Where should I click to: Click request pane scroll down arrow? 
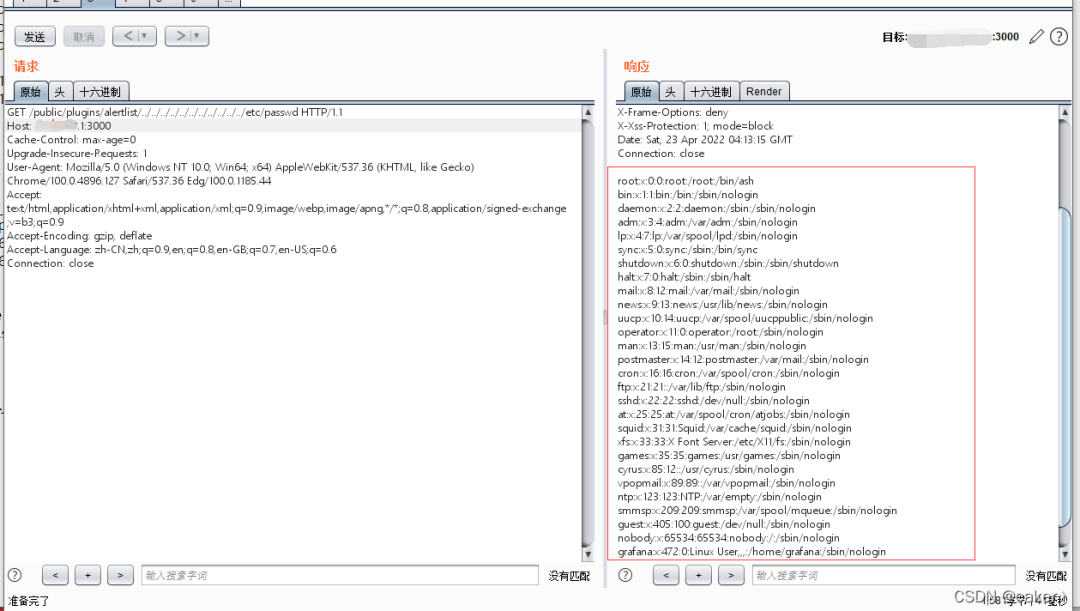588,554
